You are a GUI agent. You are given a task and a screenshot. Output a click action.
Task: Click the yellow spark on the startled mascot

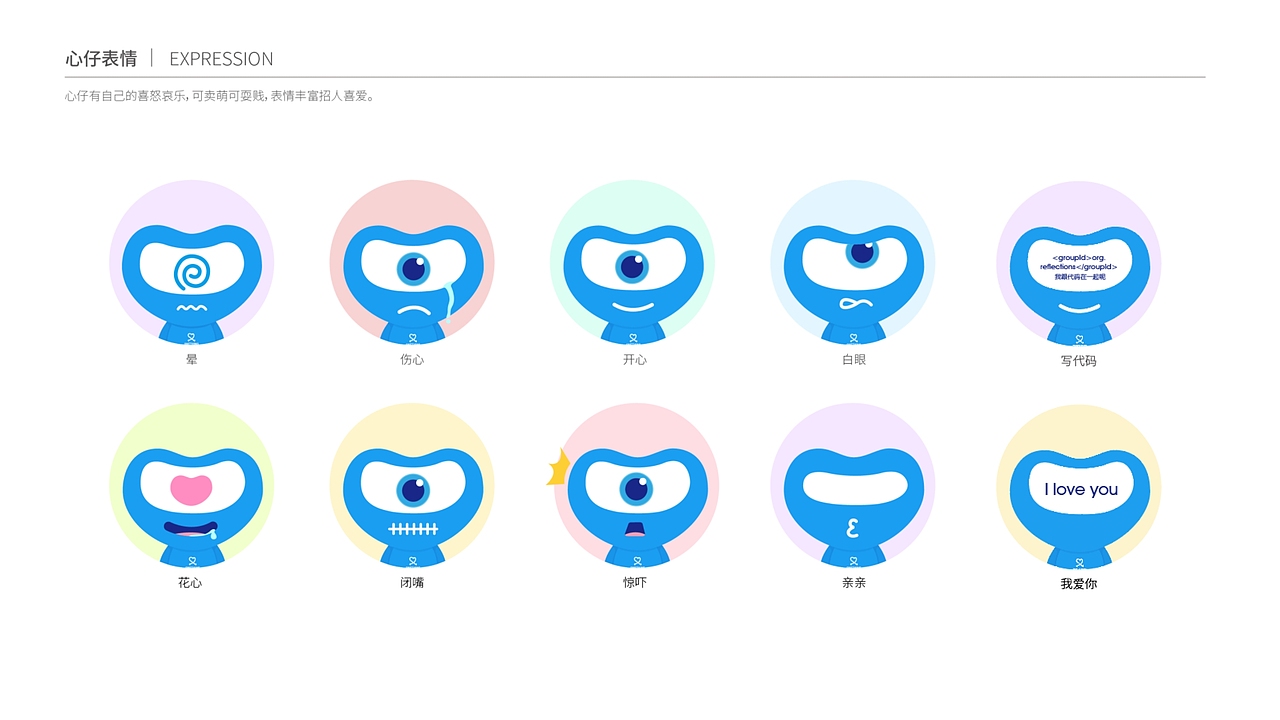pyautogui.click(x=558, y=467)
